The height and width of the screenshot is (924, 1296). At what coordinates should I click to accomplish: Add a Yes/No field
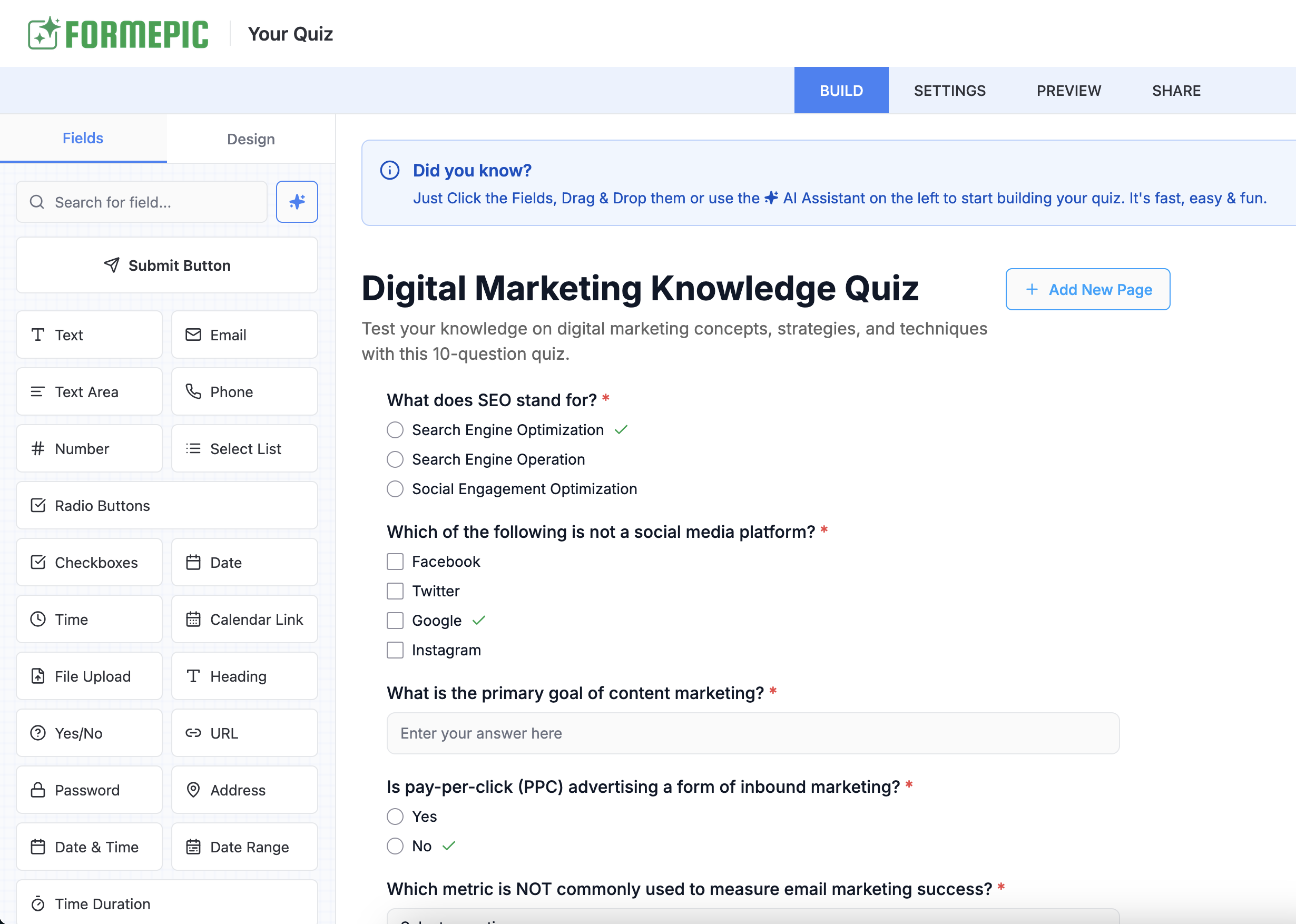pos(90,733)
